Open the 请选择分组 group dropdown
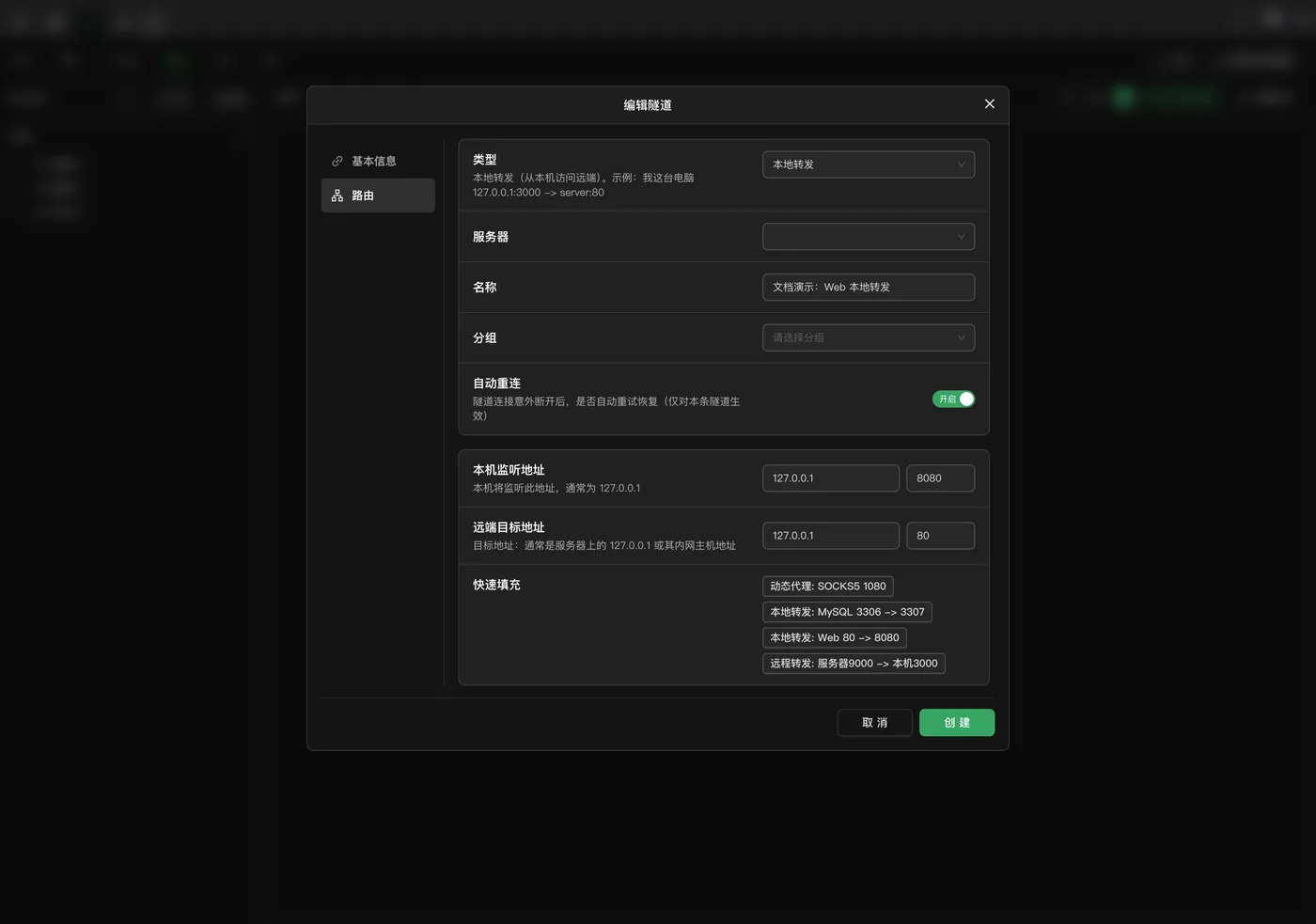This screenshot has height=924, width=1316. pyautogui.click(x=869, y=337)
